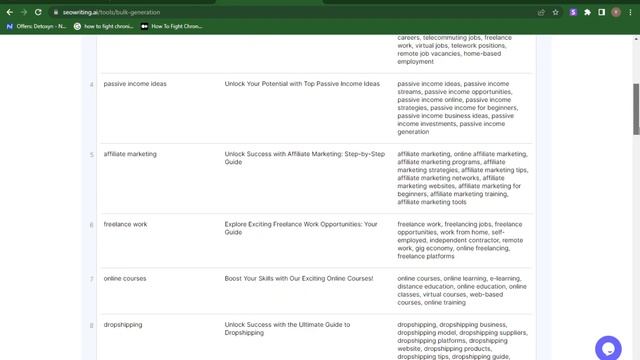This screenshot has width=640, height=360.
Task: Open the profile avatar in toolbar
Action: pos(616,12)
